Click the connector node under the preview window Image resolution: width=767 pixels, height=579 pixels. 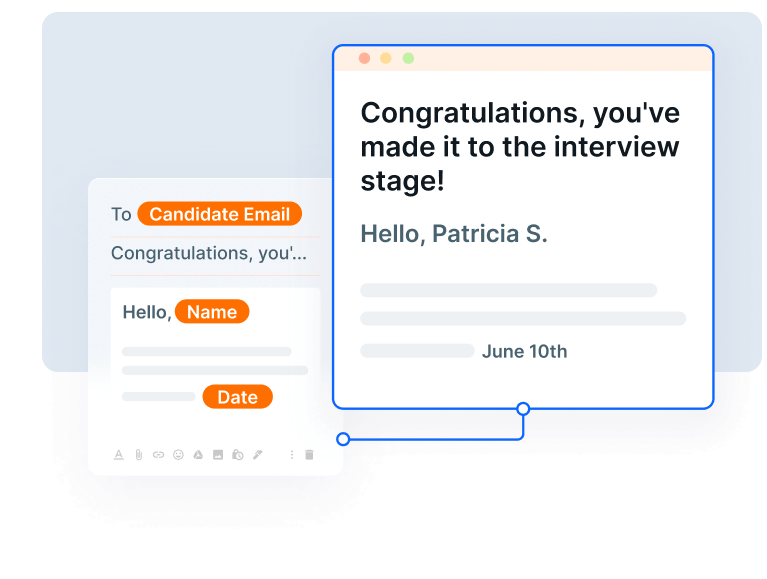tap(523, 408)
